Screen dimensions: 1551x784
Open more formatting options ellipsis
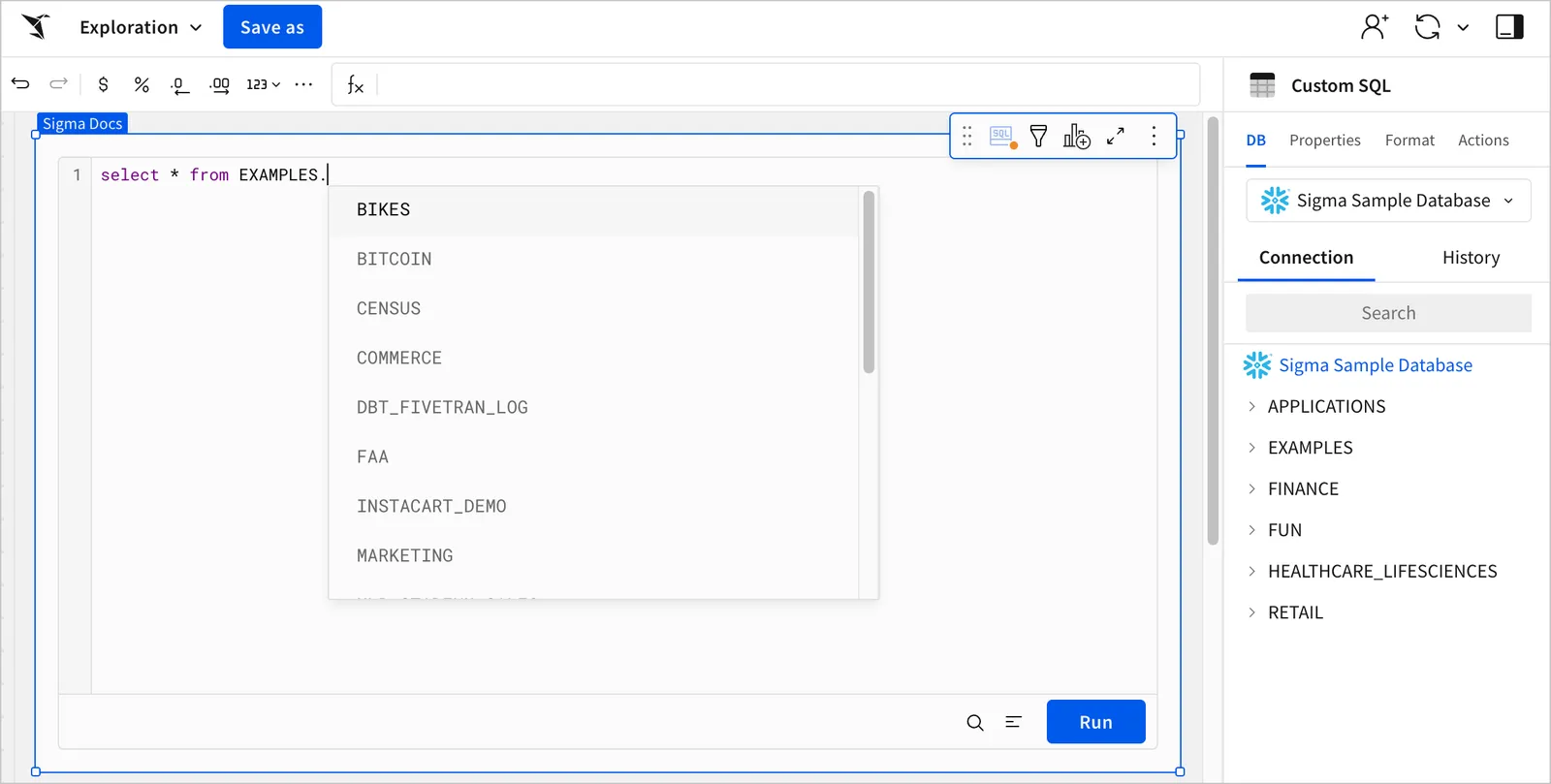[303, 84]
